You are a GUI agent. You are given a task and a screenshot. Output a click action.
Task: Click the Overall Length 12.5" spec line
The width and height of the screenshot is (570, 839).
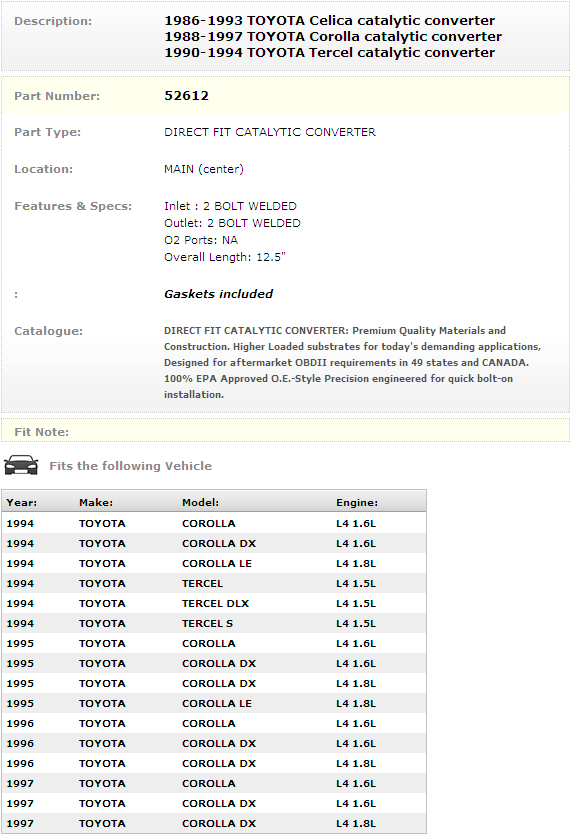coord(225,257)
